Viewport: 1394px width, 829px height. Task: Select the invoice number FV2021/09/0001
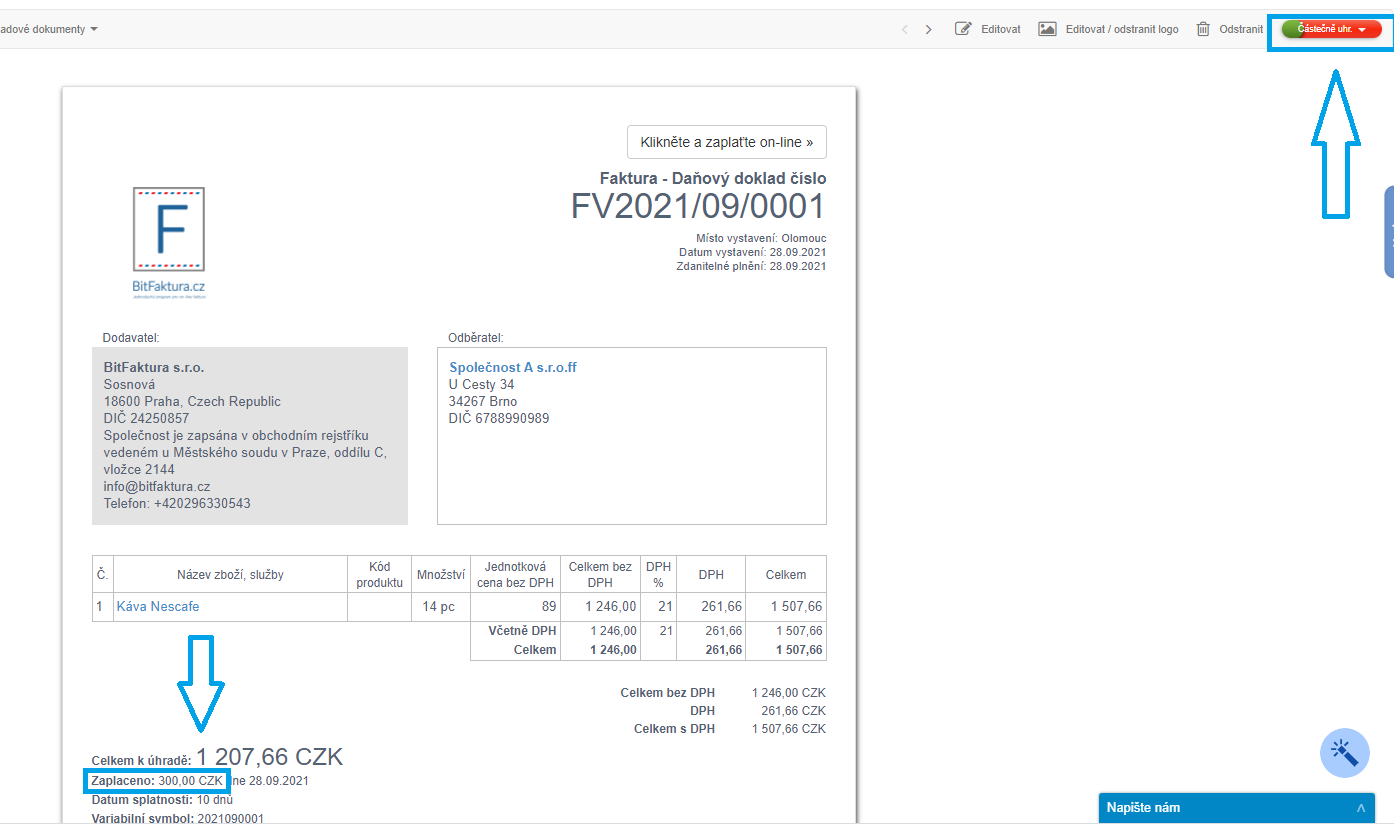coord(699,206)
